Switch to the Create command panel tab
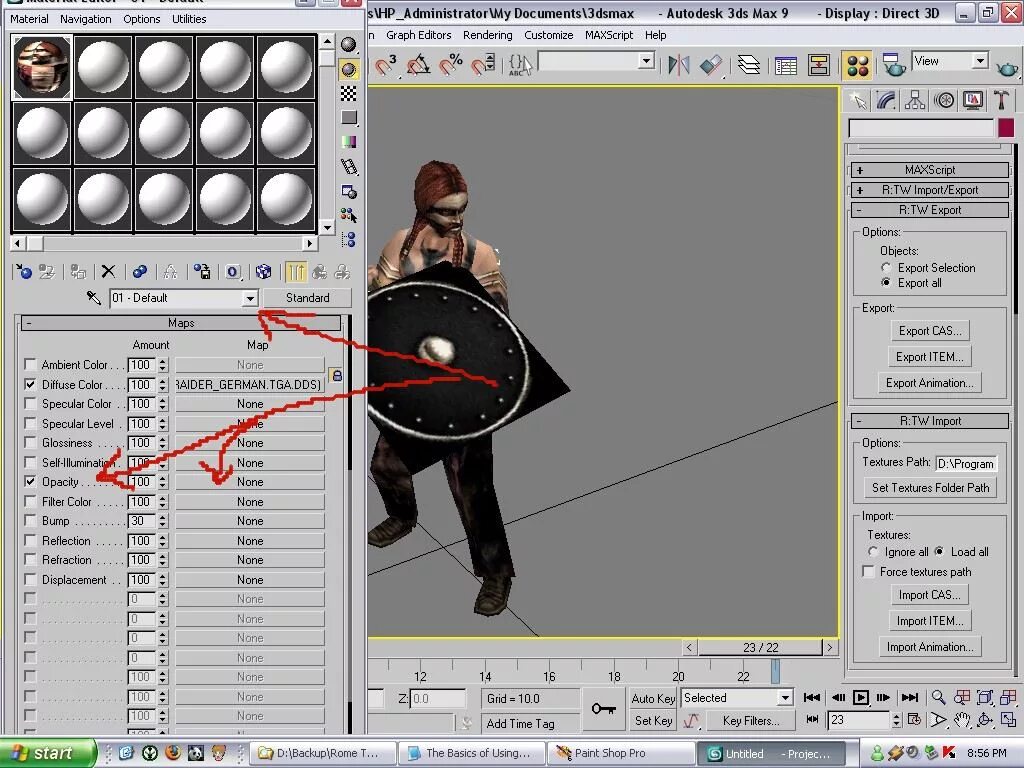Screen dimensions: 1024x768 point(858,101)
